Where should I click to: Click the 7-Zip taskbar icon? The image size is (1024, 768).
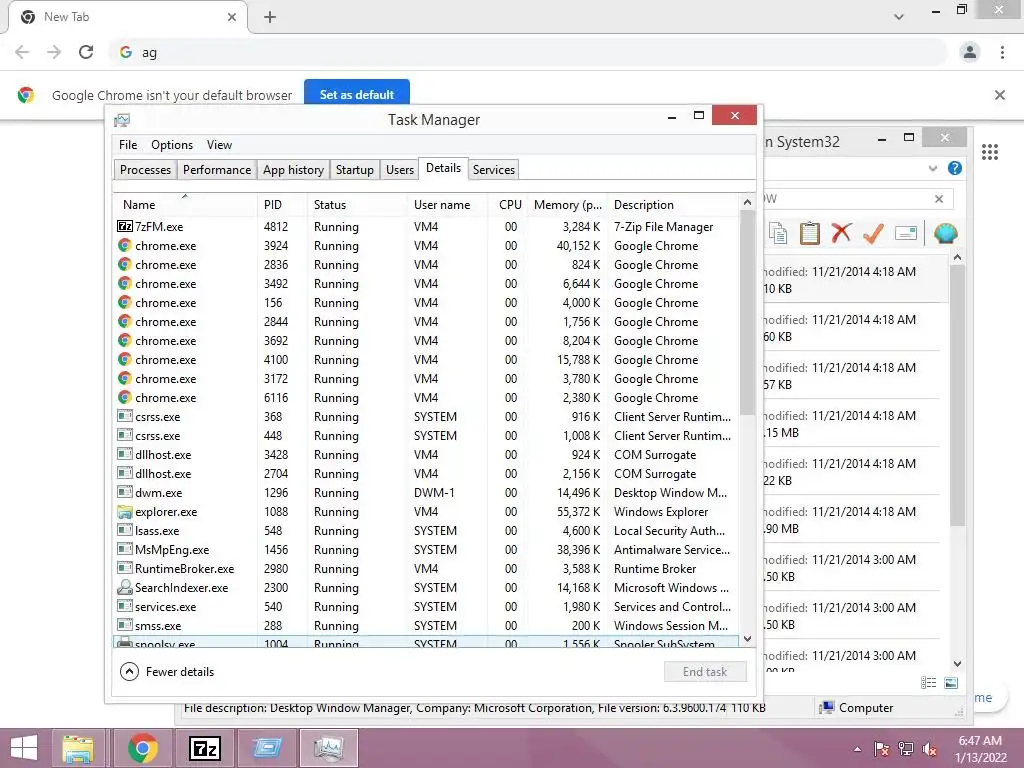click(205, 748)
